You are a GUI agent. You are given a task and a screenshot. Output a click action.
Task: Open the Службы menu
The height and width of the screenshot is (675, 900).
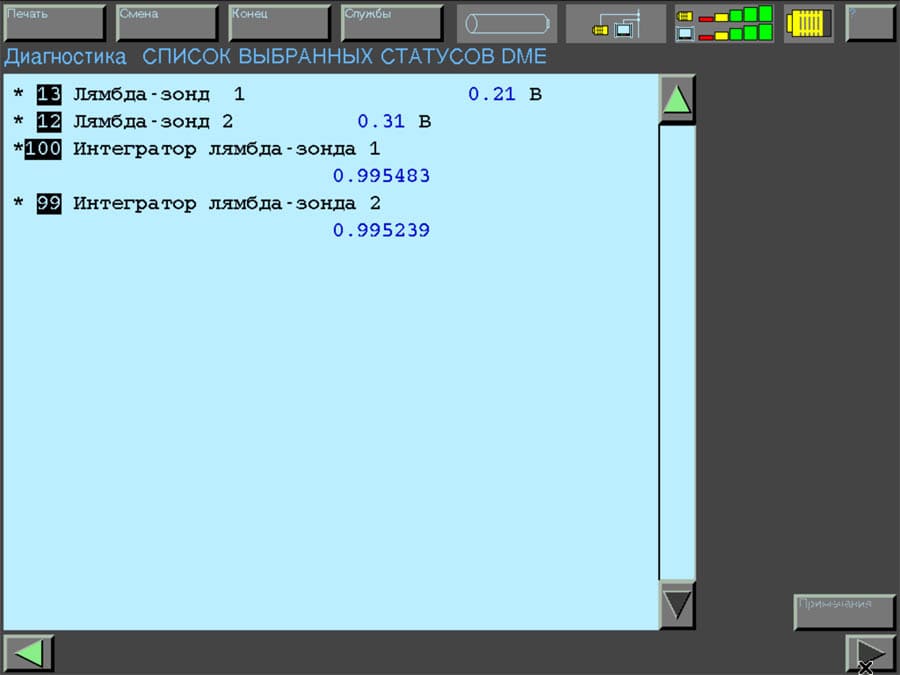pyautogui.click(x=392, y=22)
